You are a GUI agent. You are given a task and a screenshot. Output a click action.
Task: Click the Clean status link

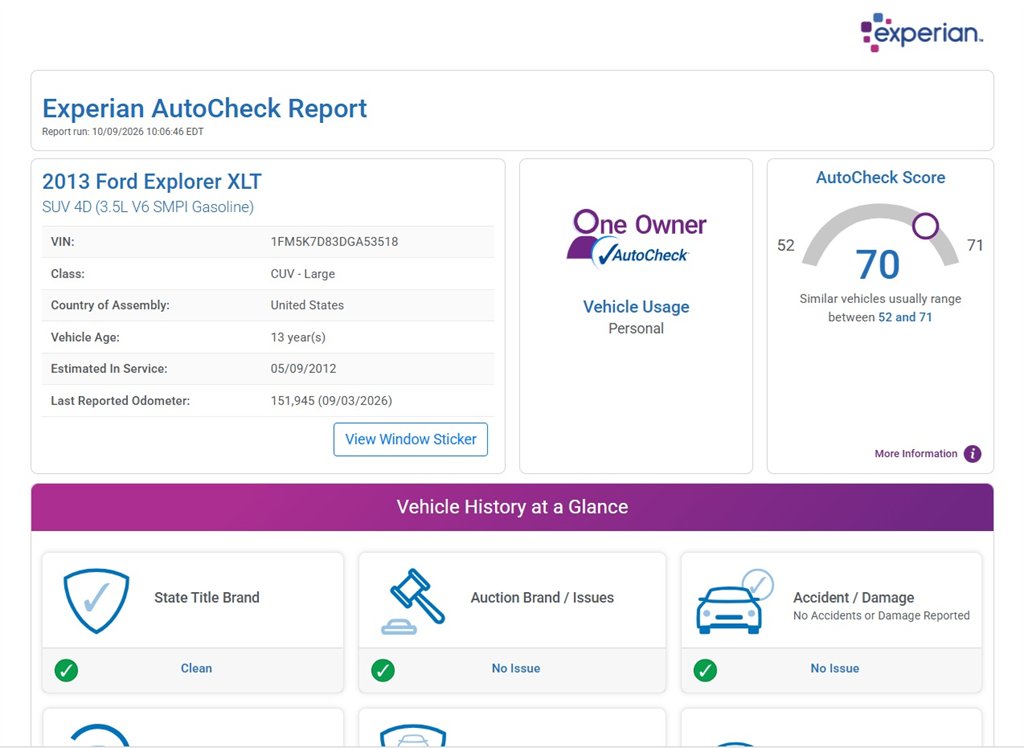coord(197,668)
